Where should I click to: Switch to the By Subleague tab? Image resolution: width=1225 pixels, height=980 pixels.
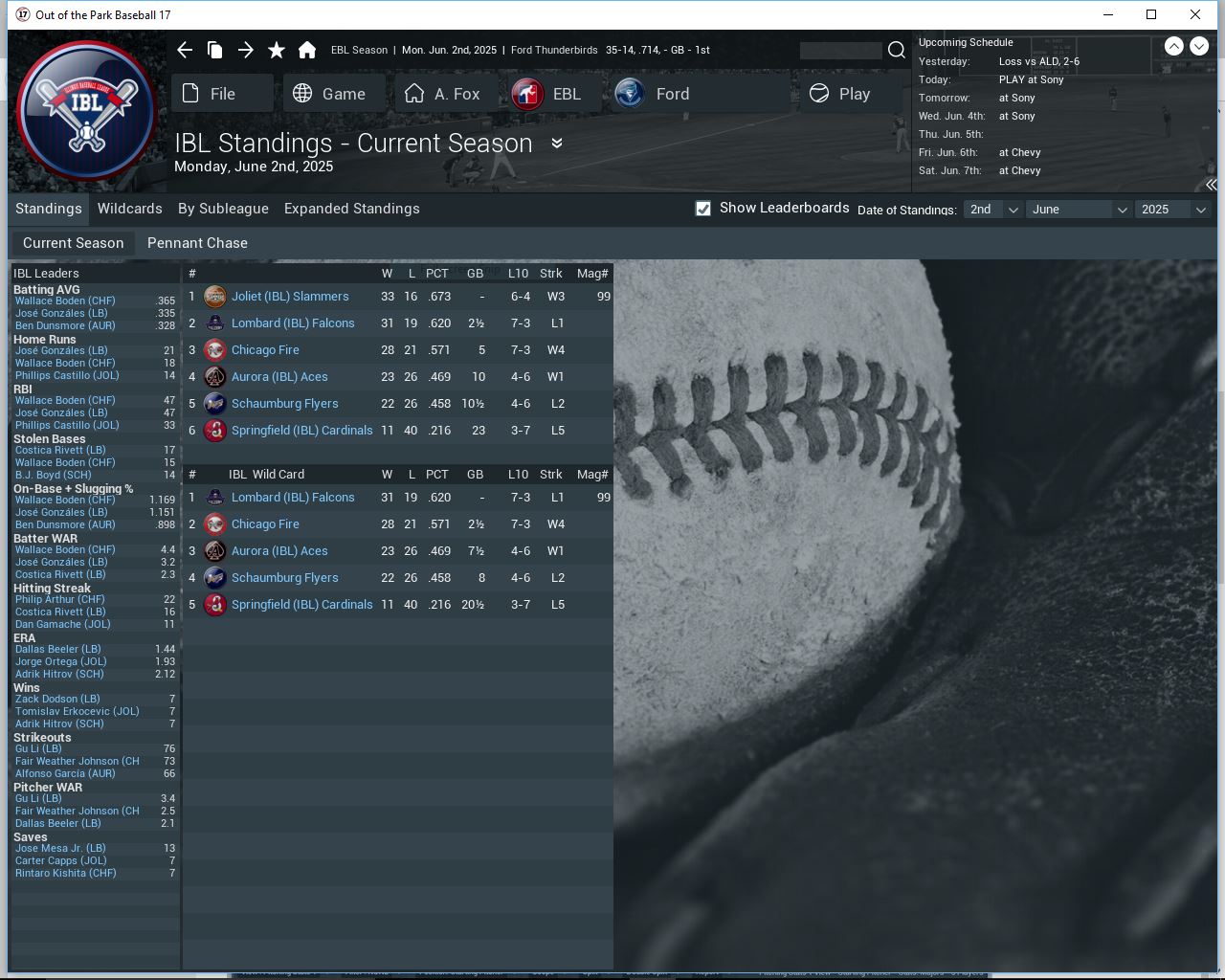(x=223, y=209)
